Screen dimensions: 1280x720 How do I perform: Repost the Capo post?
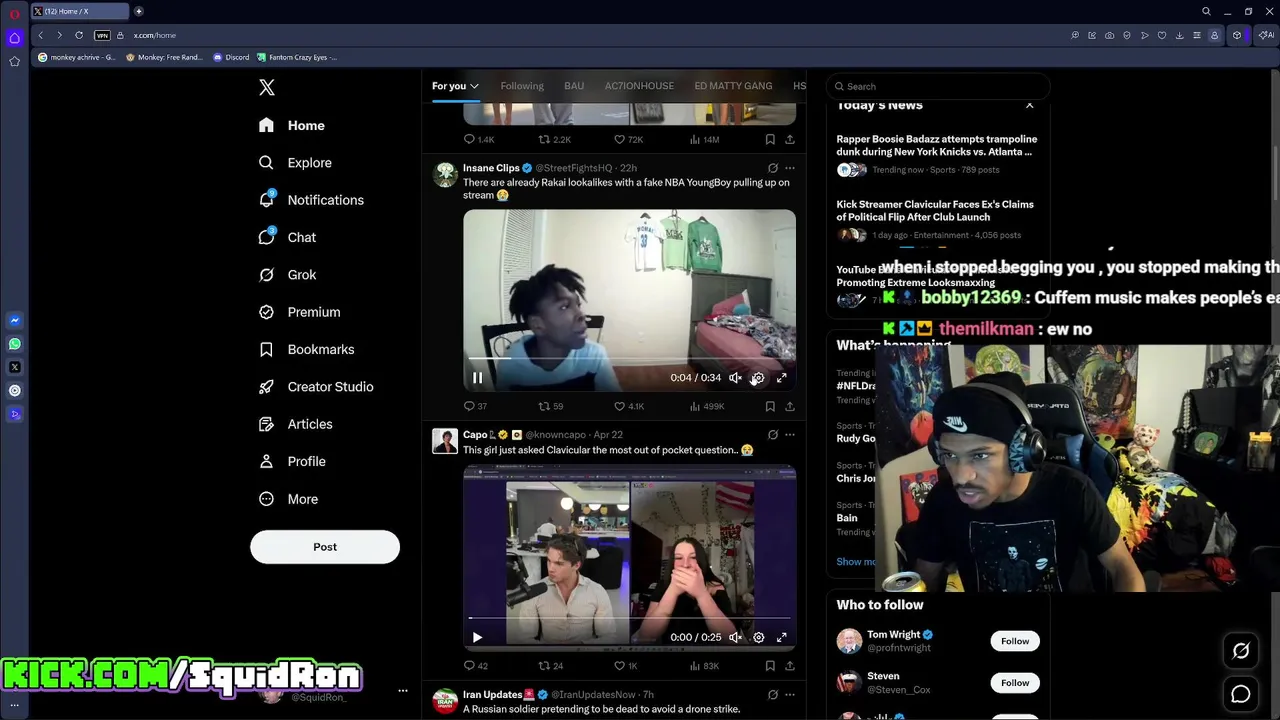pyautogui.click(x=551, y=666)
